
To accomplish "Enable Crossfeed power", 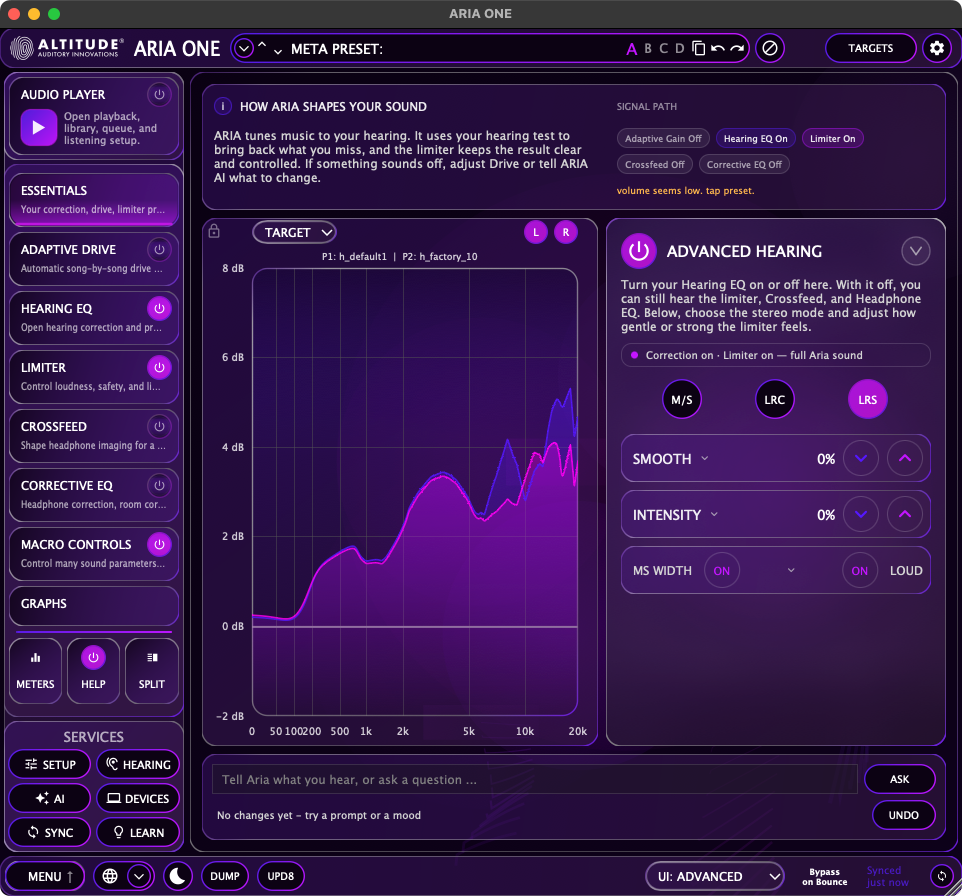I will coord(159,427).
